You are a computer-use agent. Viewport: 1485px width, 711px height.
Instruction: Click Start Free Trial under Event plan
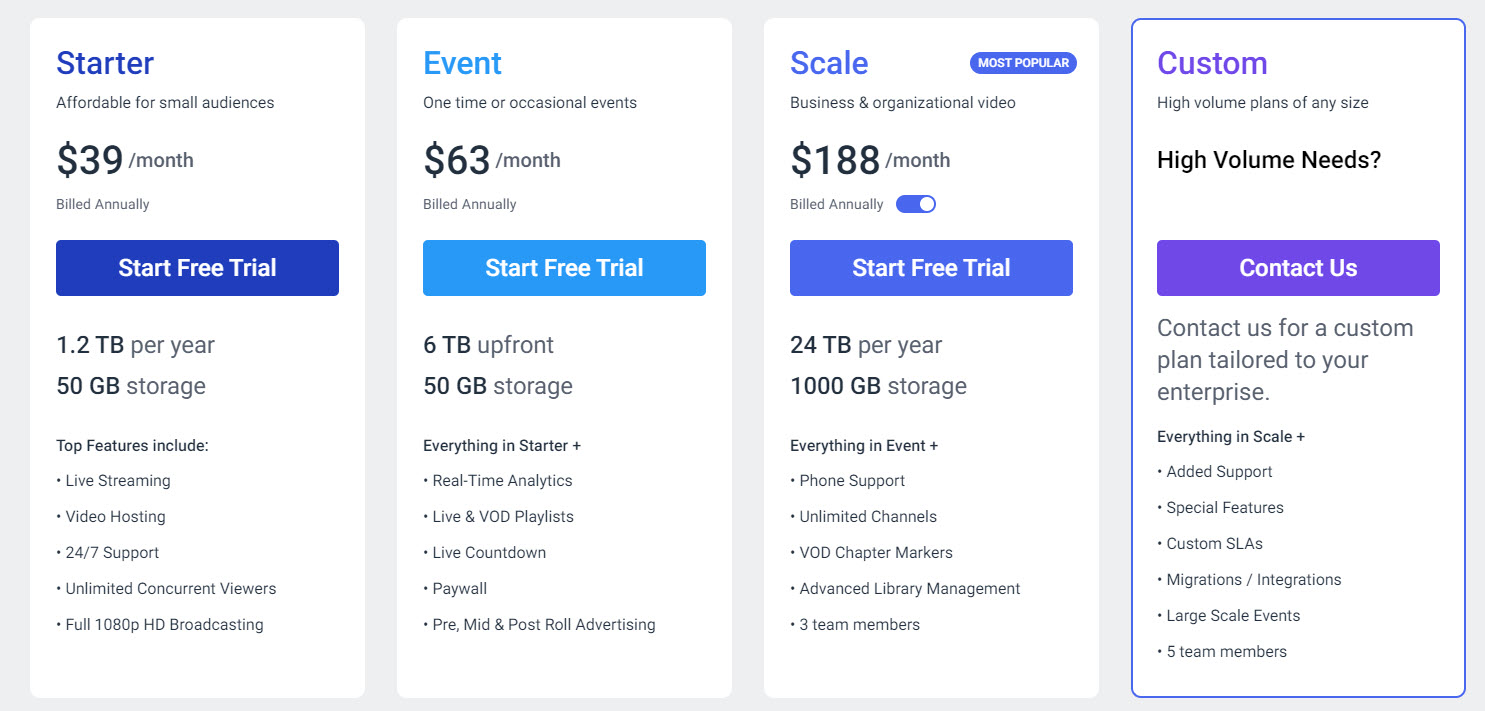point(564,268)
